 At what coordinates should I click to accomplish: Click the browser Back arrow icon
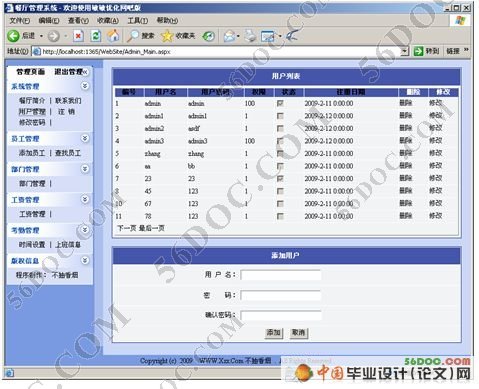pyautogui.click(x=13, y=36)
